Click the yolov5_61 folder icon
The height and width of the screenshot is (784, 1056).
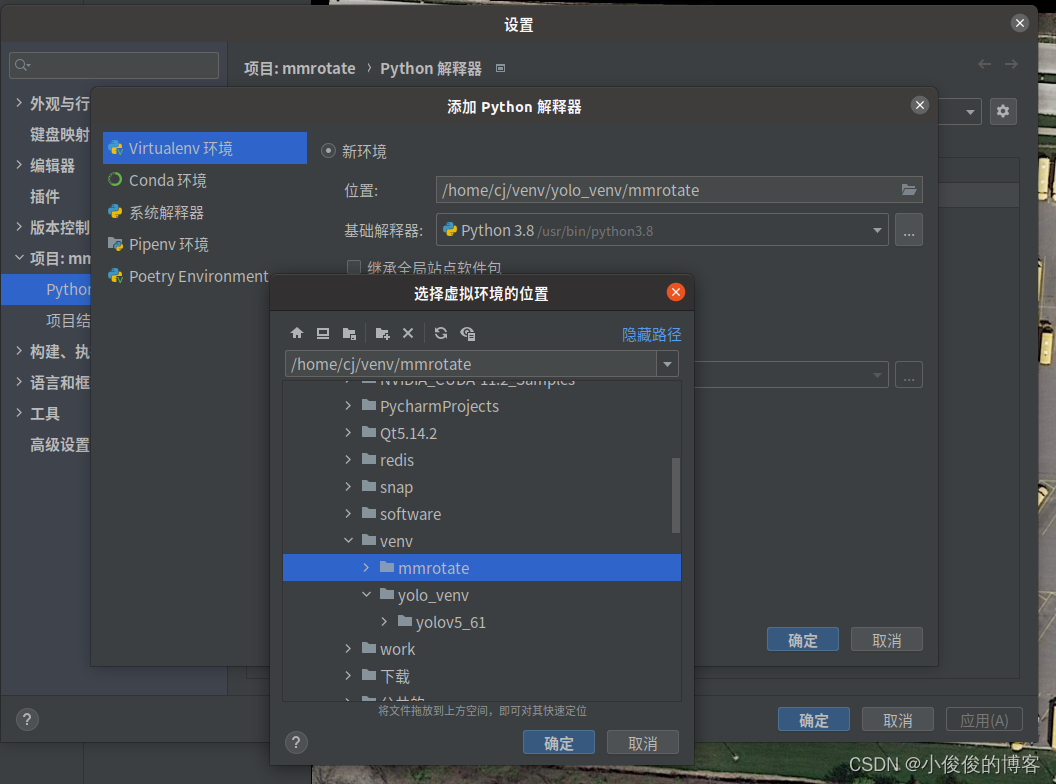(x=405, y=621)
